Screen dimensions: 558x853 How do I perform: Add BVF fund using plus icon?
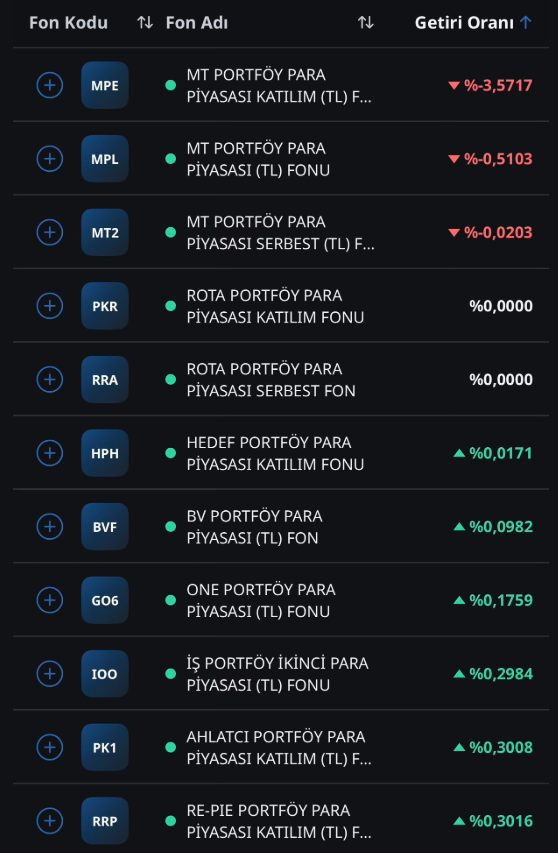(49, 527)
